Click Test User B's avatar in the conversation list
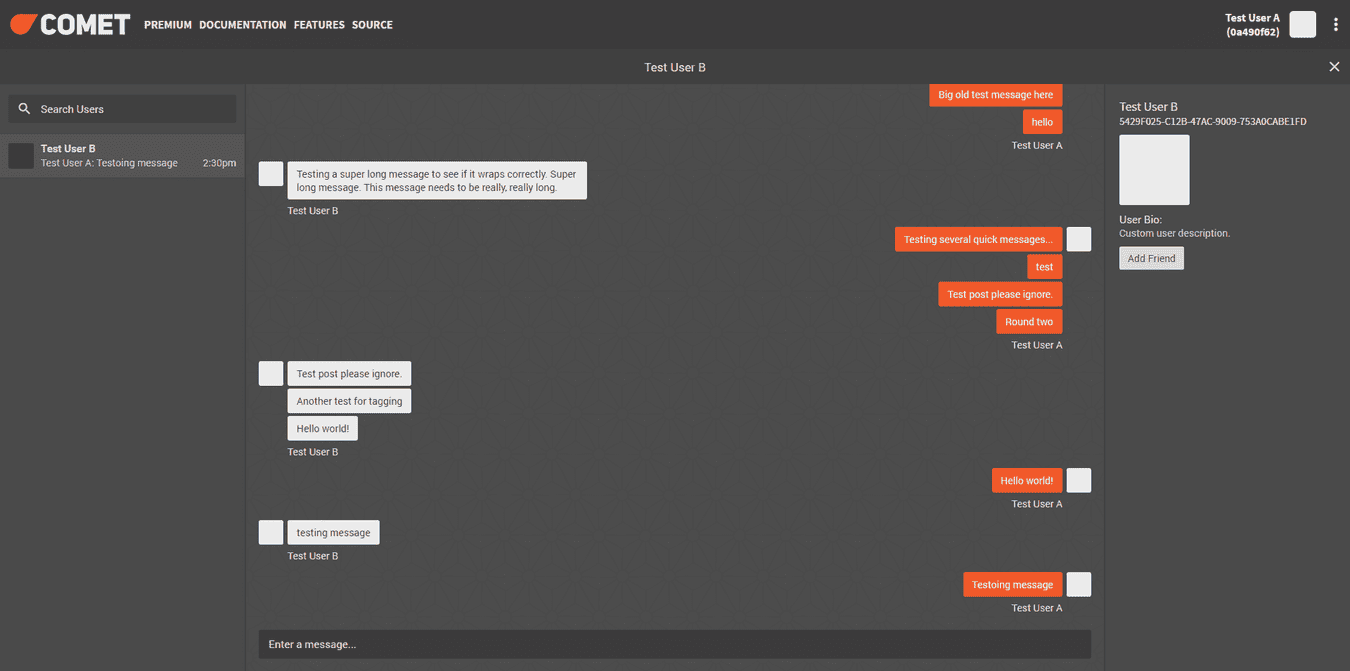This screenshot has height=671, width=1350. [x=21, y=156]
